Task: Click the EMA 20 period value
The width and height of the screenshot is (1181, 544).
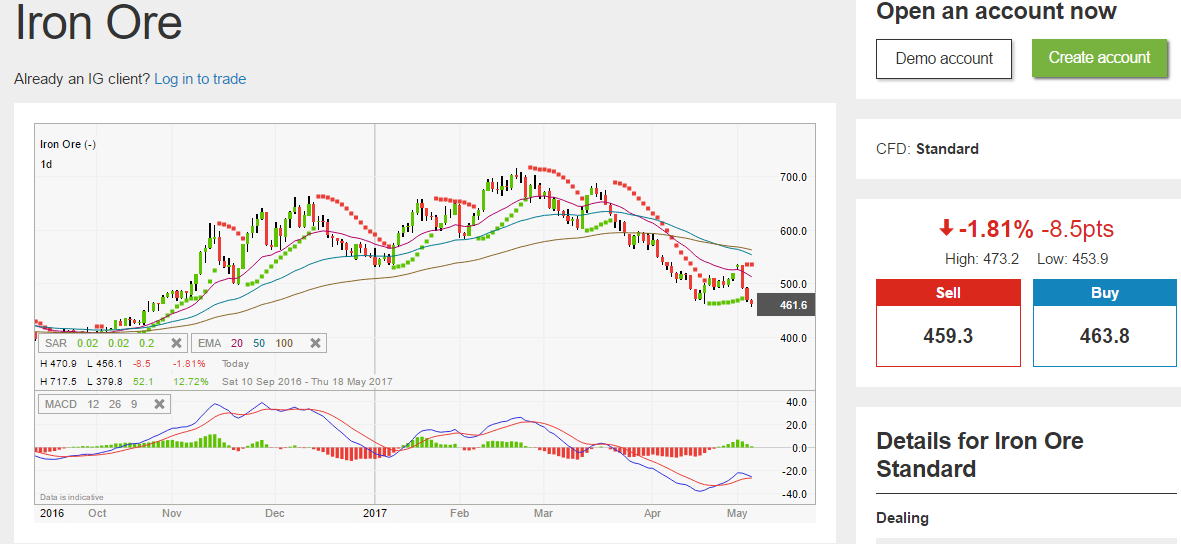Action: coord(237,344)
